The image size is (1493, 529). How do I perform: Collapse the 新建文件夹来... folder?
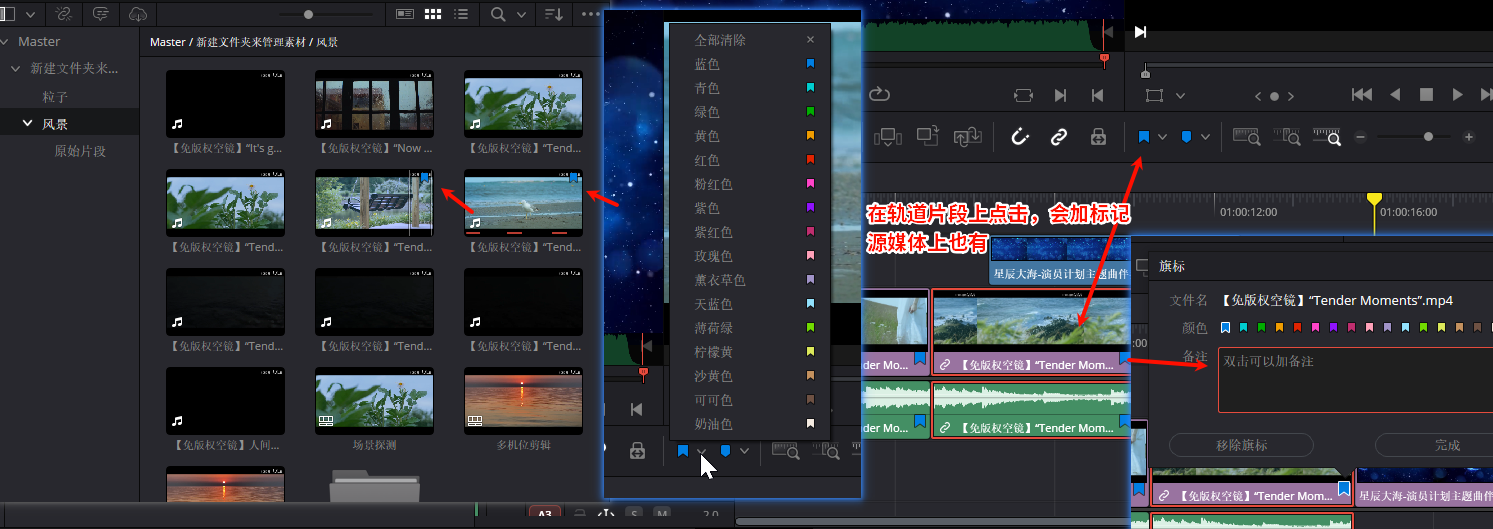coord(15,69)
